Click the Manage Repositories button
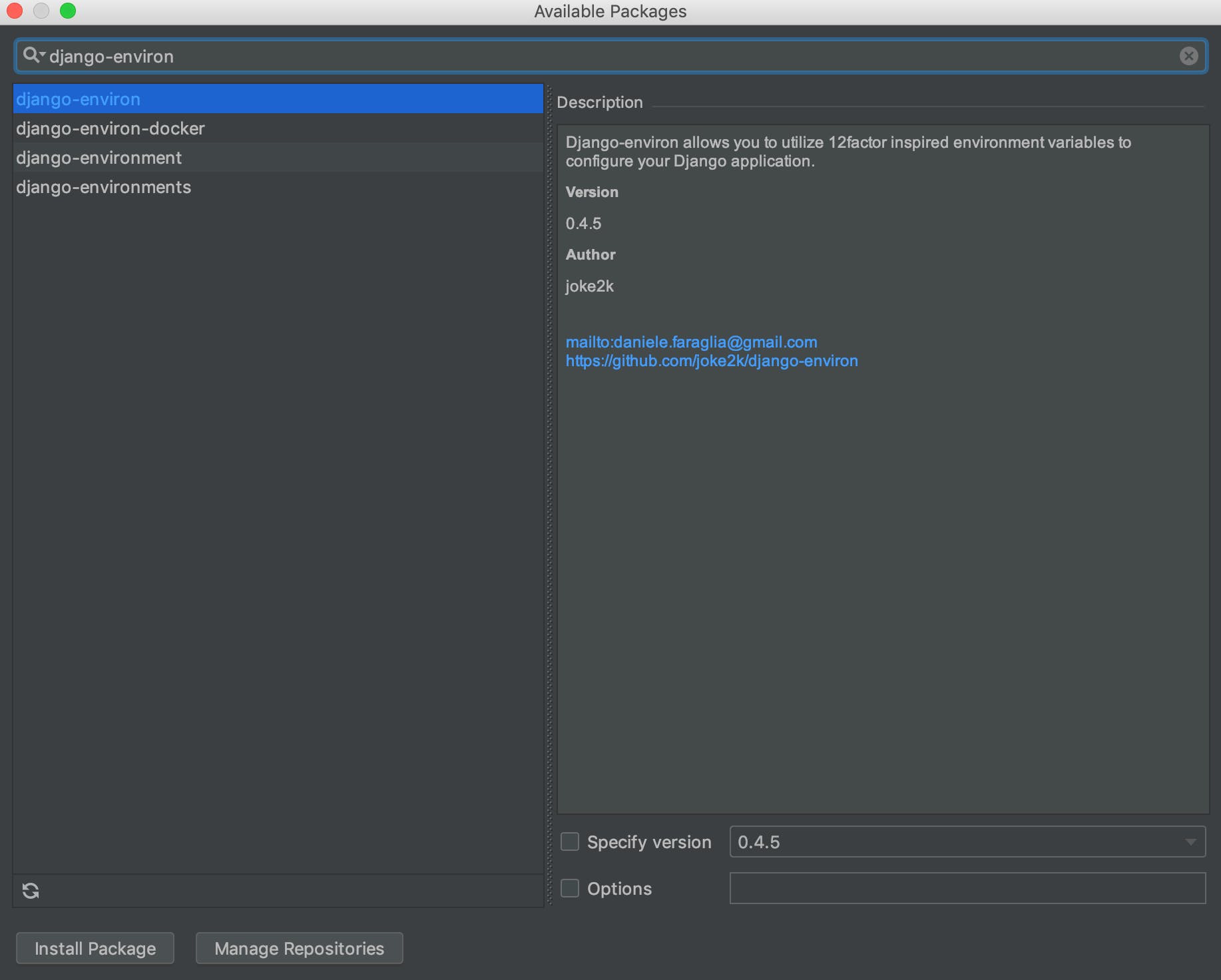Viewport: 1221px width, 980px height. (x=299, y=948)
